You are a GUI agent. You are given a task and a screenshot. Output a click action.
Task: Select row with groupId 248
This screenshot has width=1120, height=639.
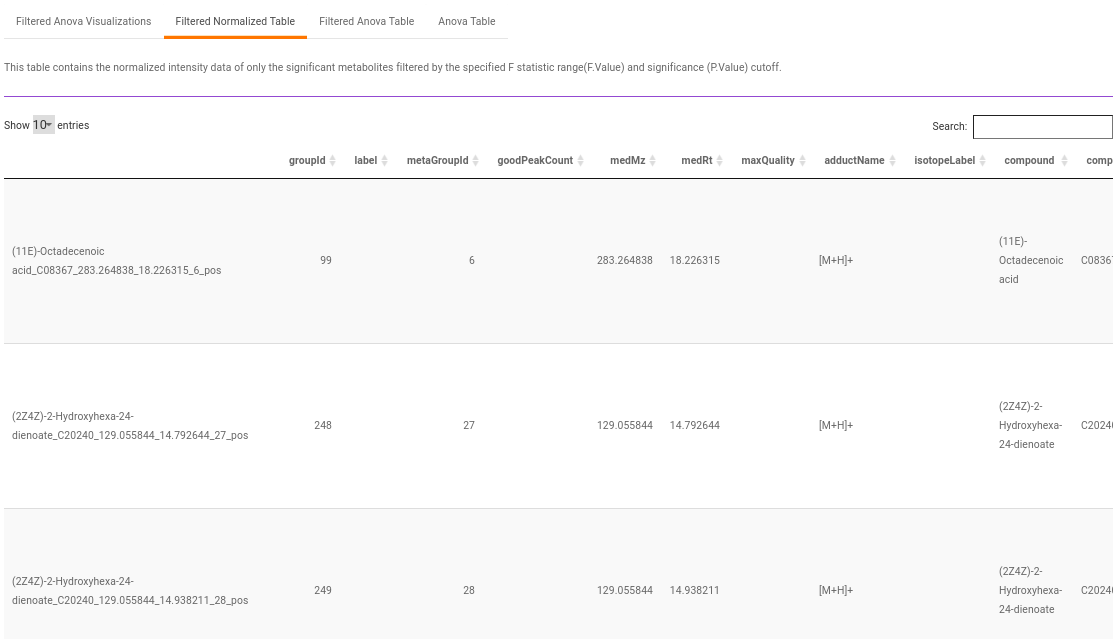559,426
